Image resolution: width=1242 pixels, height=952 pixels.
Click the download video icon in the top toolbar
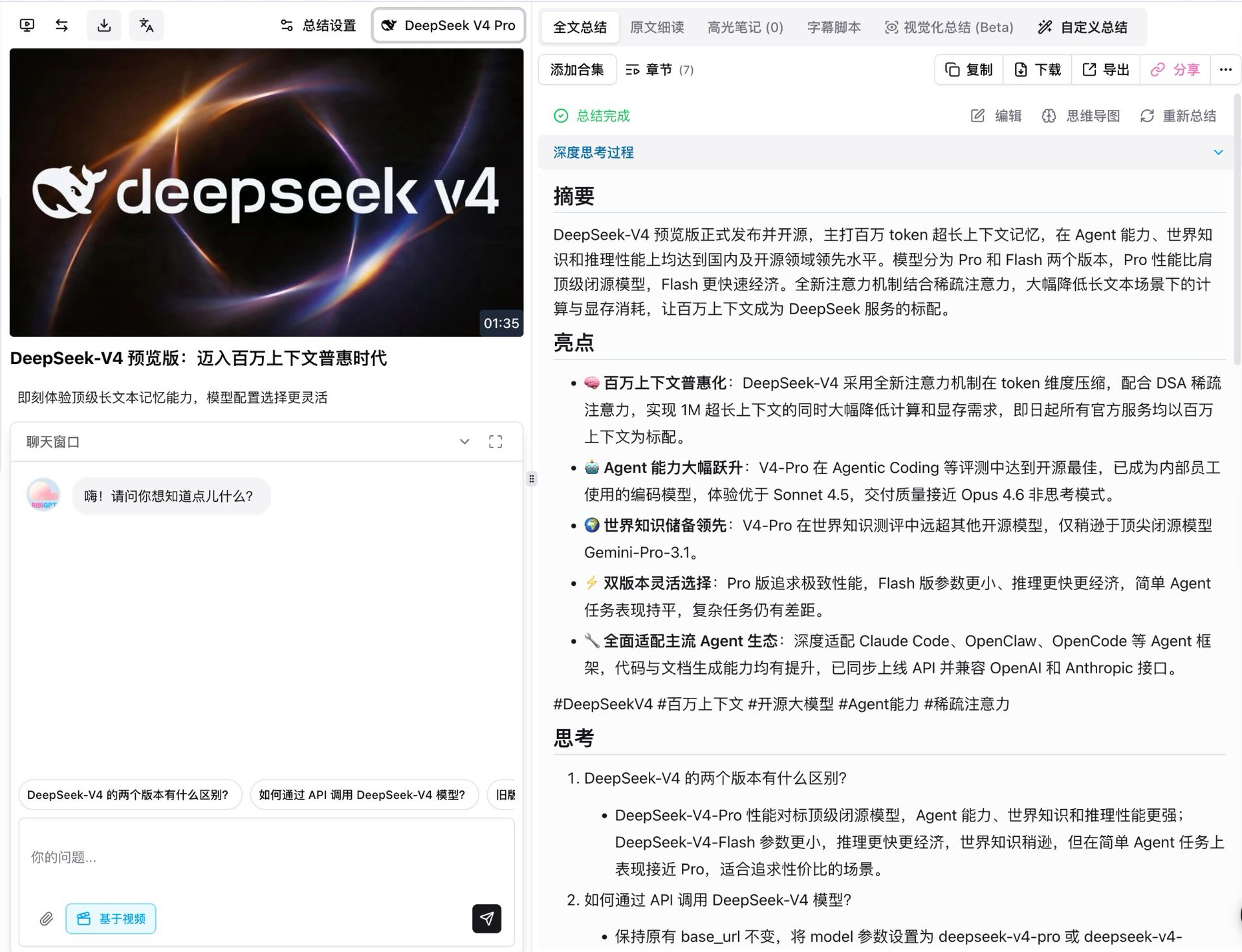click(x=103, y=25)
